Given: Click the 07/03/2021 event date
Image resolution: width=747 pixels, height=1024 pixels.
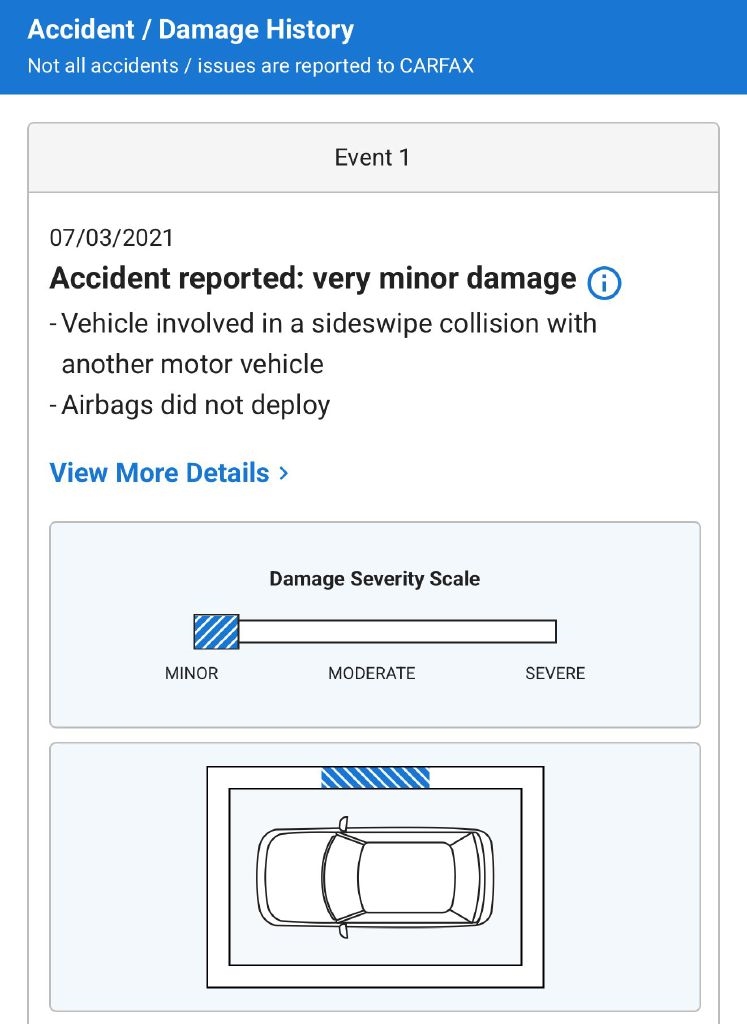Looking at the screenshot, I should tap(111, 238).
